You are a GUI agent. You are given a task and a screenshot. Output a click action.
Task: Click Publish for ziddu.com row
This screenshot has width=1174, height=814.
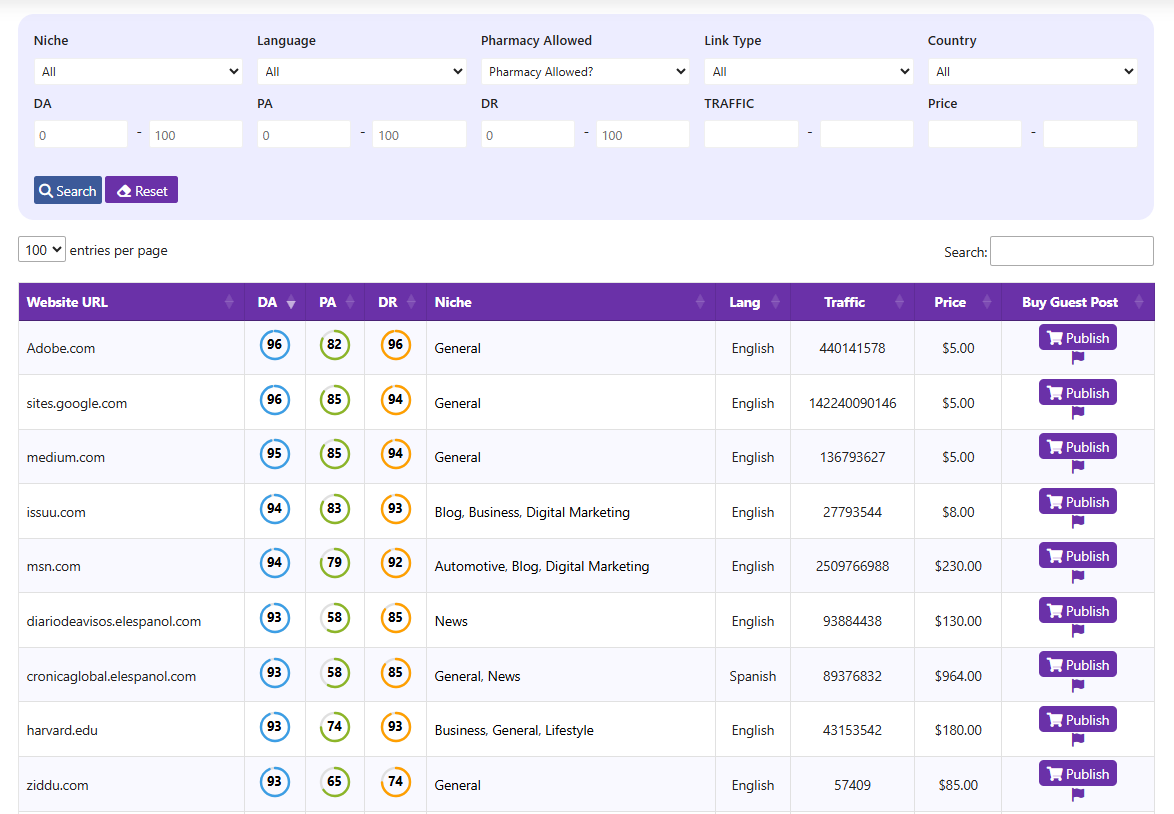click(1077, 774)
